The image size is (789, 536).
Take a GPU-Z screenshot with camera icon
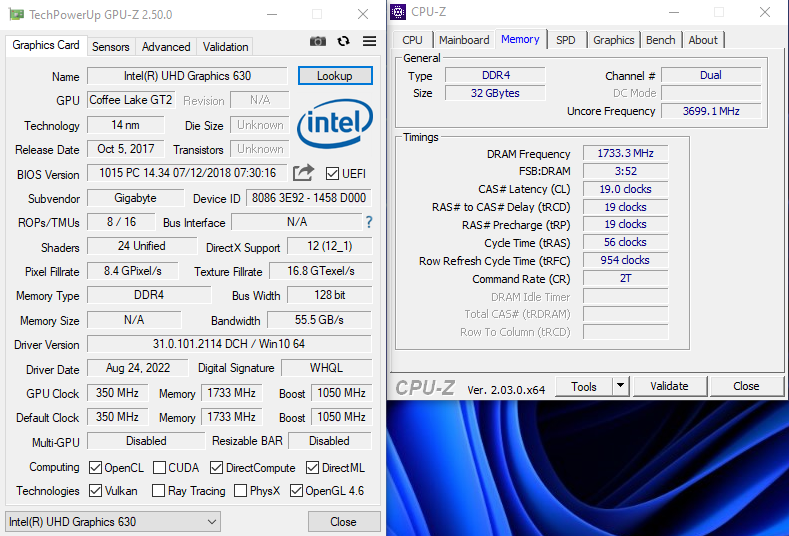(x=318, y=41)
